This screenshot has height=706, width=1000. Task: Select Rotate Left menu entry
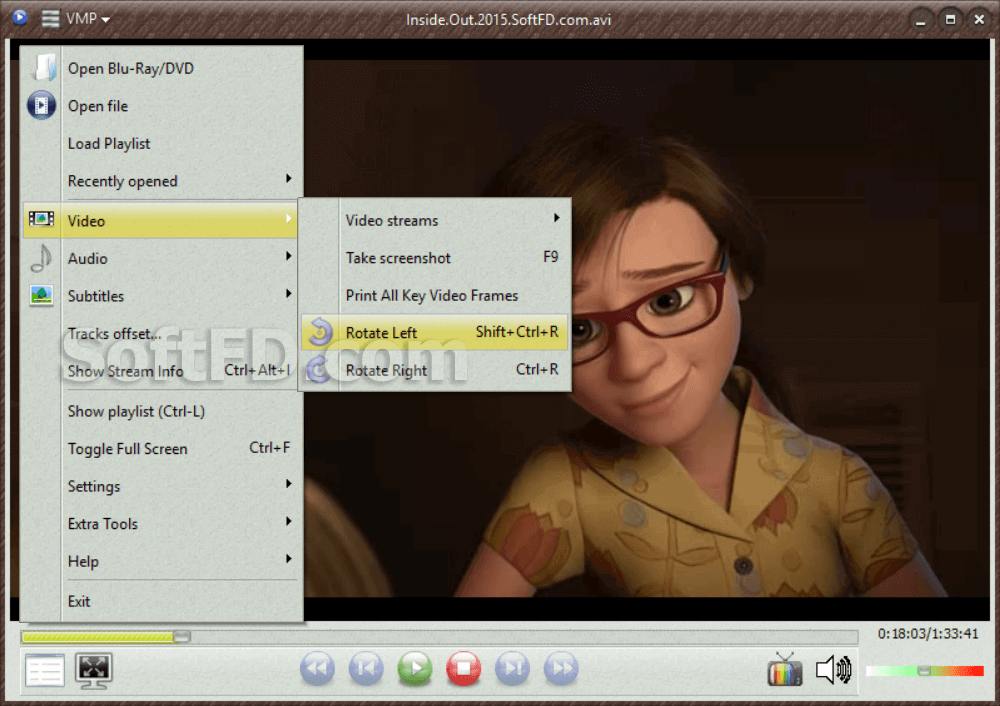[435, 332]
